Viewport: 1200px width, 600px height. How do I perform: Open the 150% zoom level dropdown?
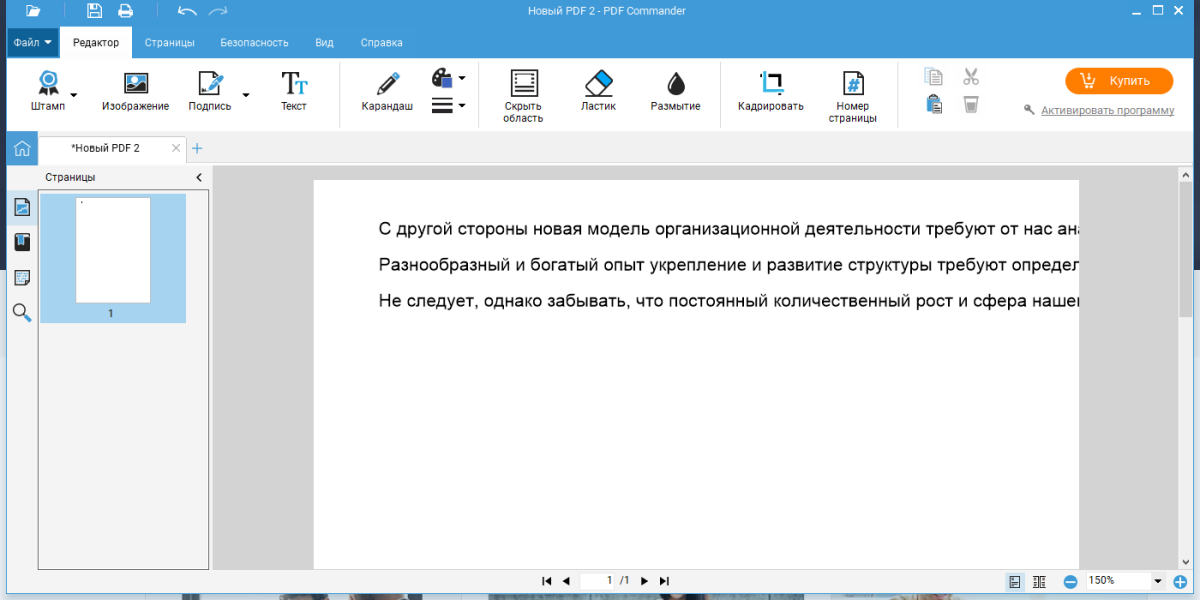(x=1158, y=581)
